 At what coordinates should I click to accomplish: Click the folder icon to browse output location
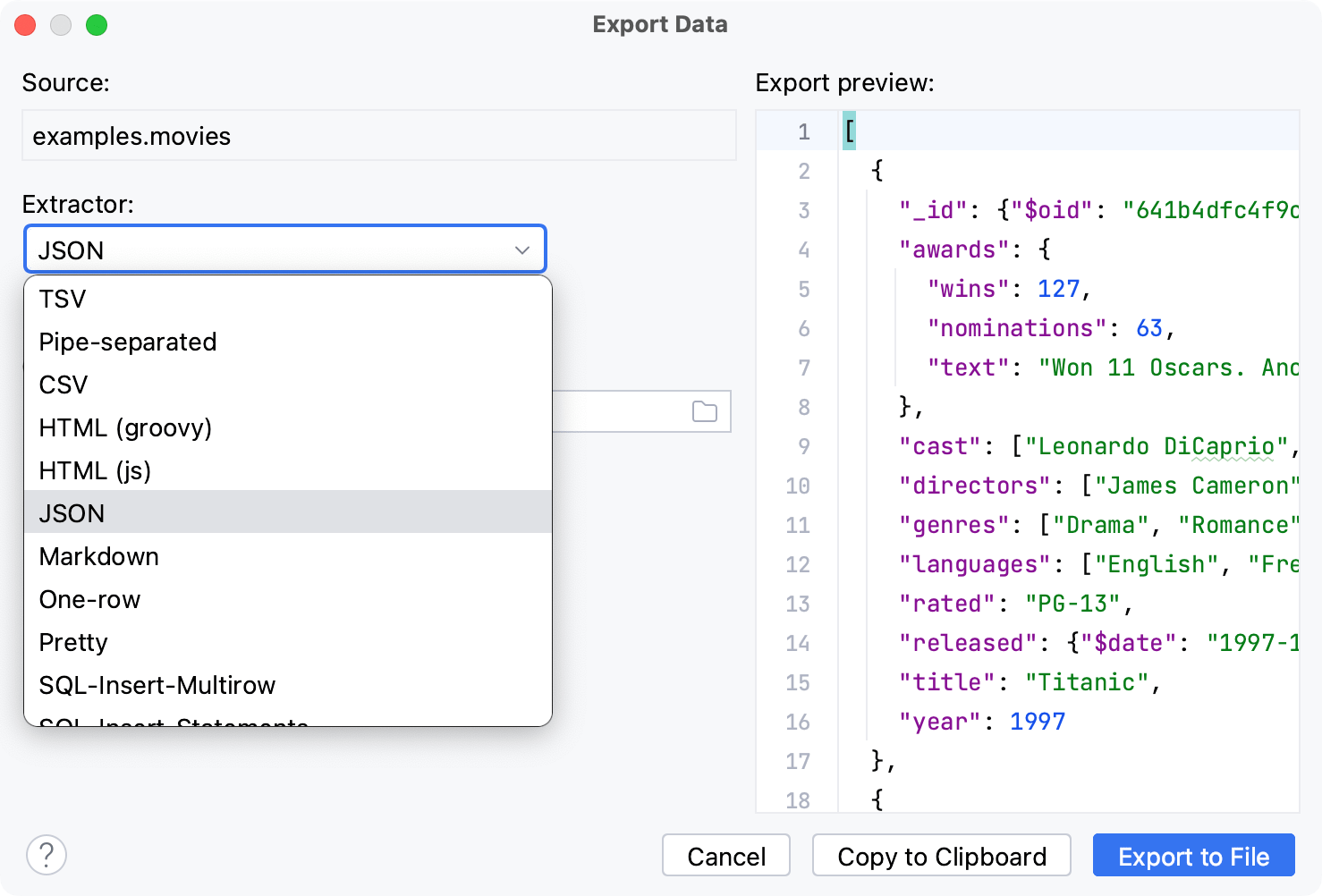tap(705, 411)
